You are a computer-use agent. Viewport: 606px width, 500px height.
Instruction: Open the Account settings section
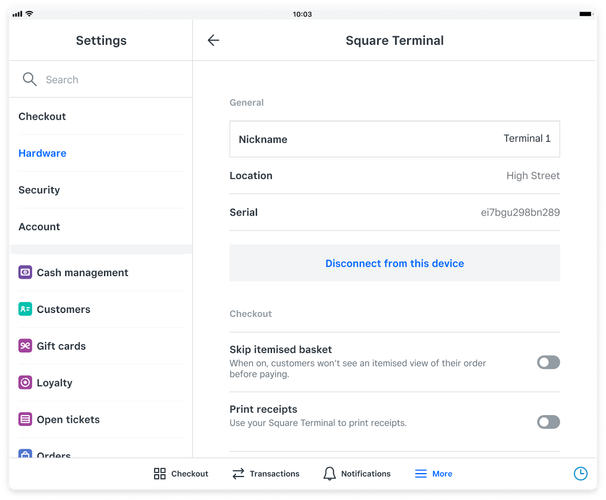pos(39,227)
